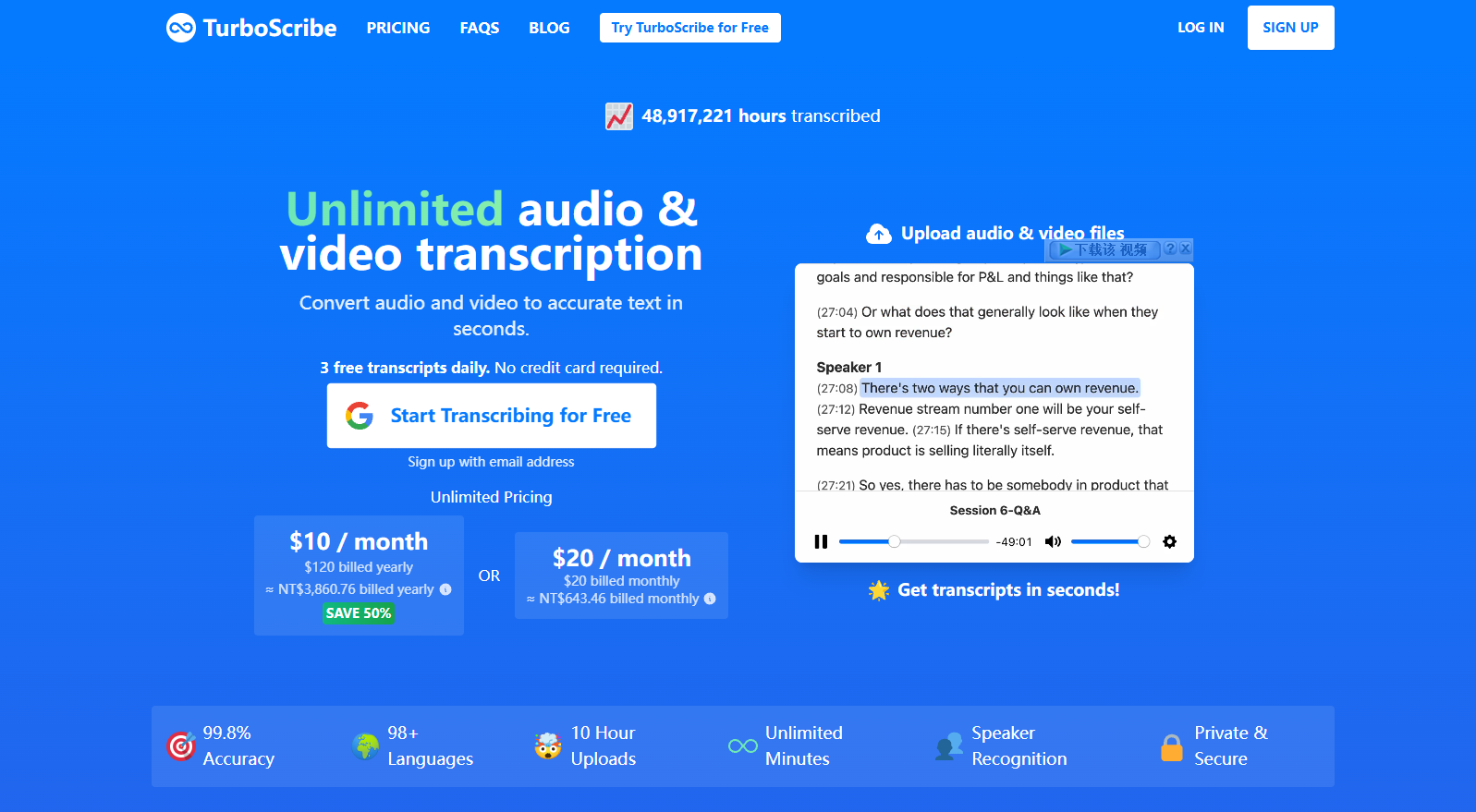Click the TurboScribe wordmark text
Viewport: 1476px width, 812px height.
(270, 28)
